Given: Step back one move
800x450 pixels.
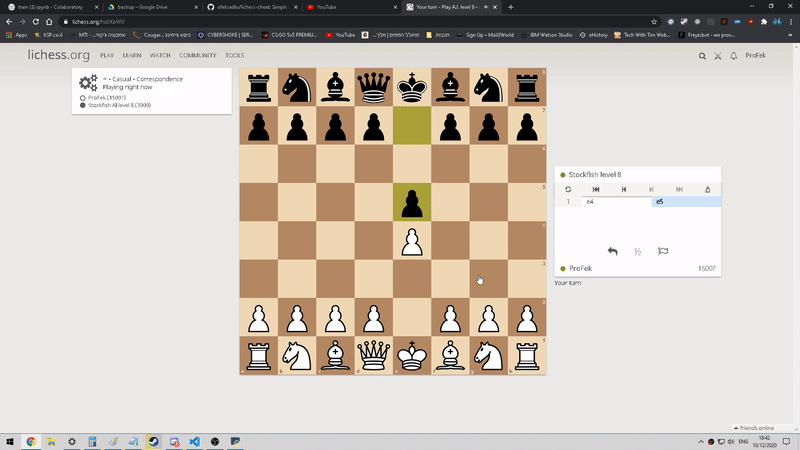Looking at the screenshot, I should (624, 189).
